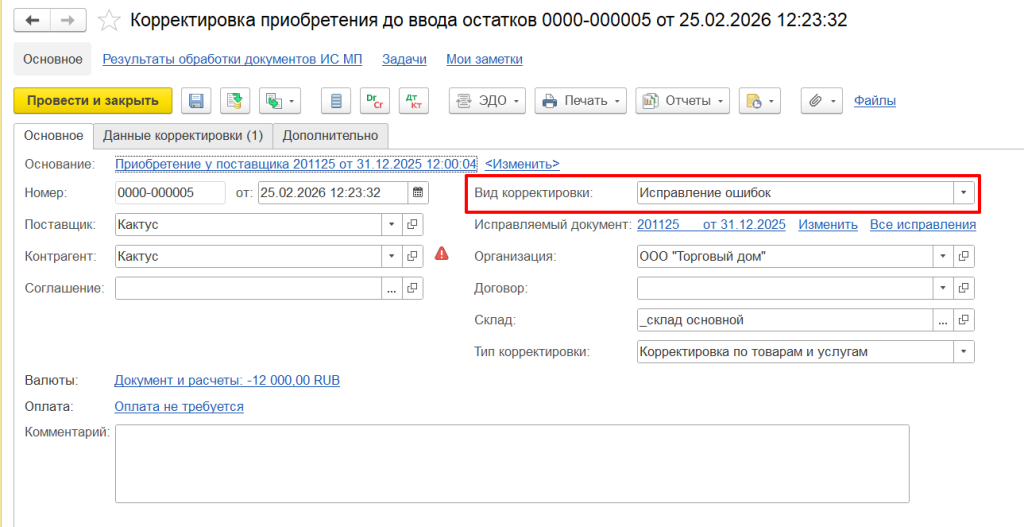Screen dimensions: 1024x527
Task: Switch to the Дополнительно tab
Action: pos(330,135)
